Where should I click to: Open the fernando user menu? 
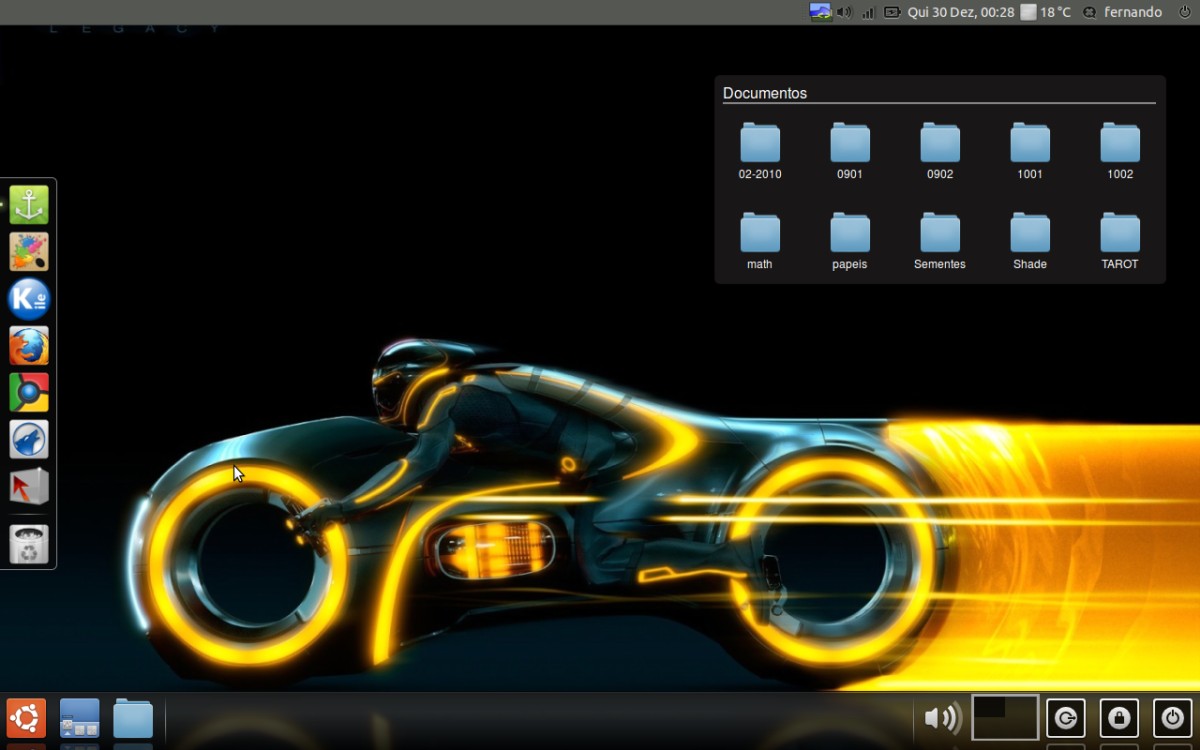pos(1133,12)
